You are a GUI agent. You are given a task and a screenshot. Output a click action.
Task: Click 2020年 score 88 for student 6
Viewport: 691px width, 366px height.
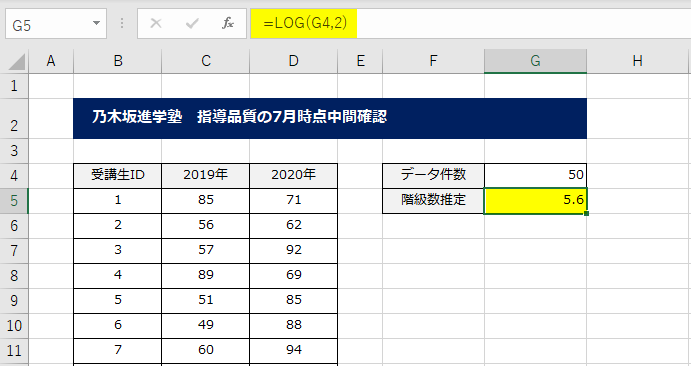293,326
